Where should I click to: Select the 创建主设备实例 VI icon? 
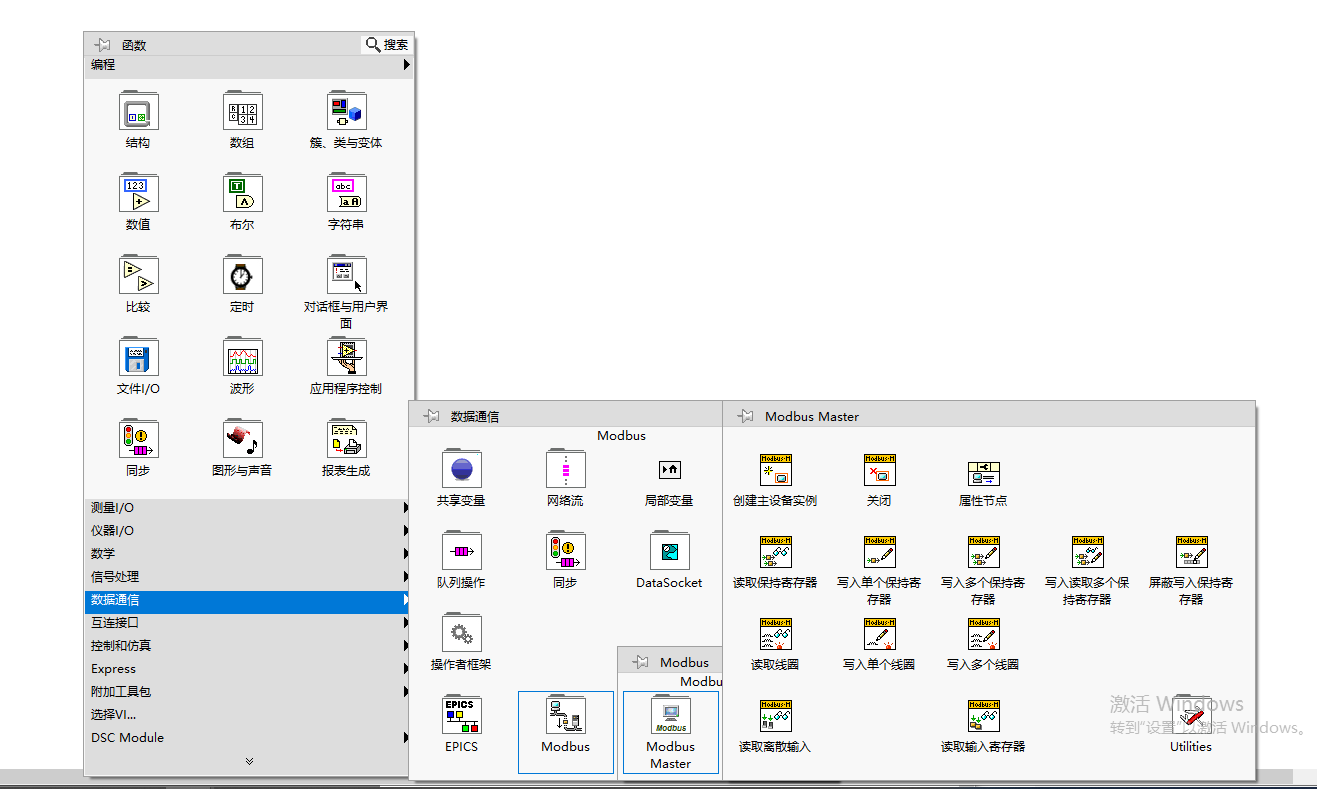point(775,470)
